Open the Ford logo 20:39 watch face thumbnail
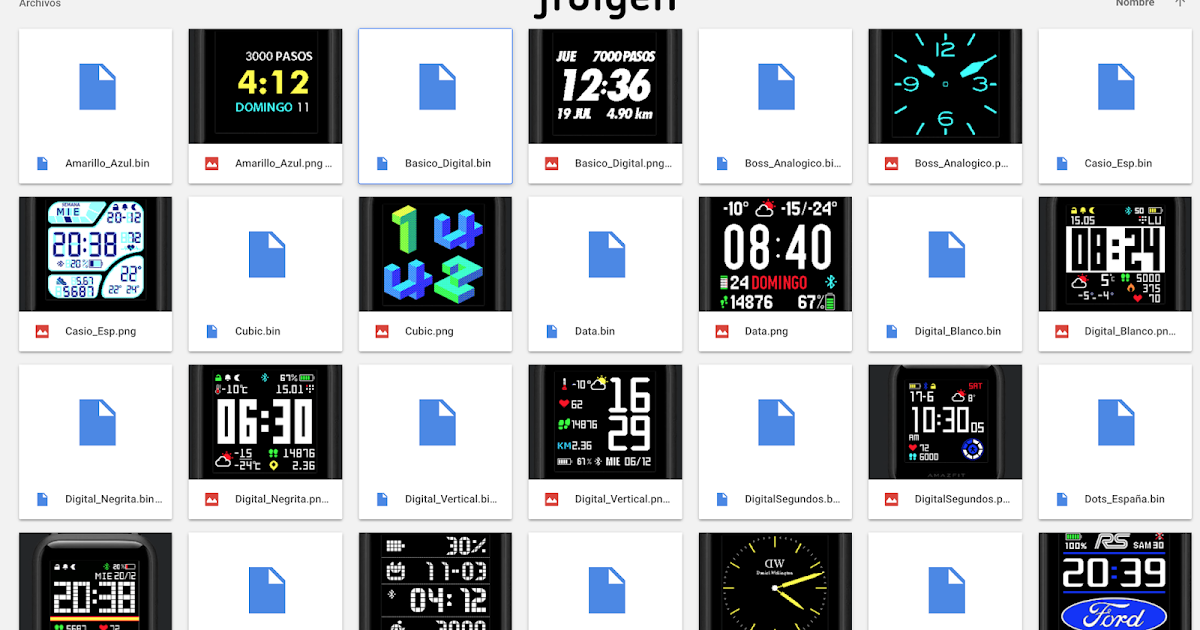 click(x=1115, y=581)
